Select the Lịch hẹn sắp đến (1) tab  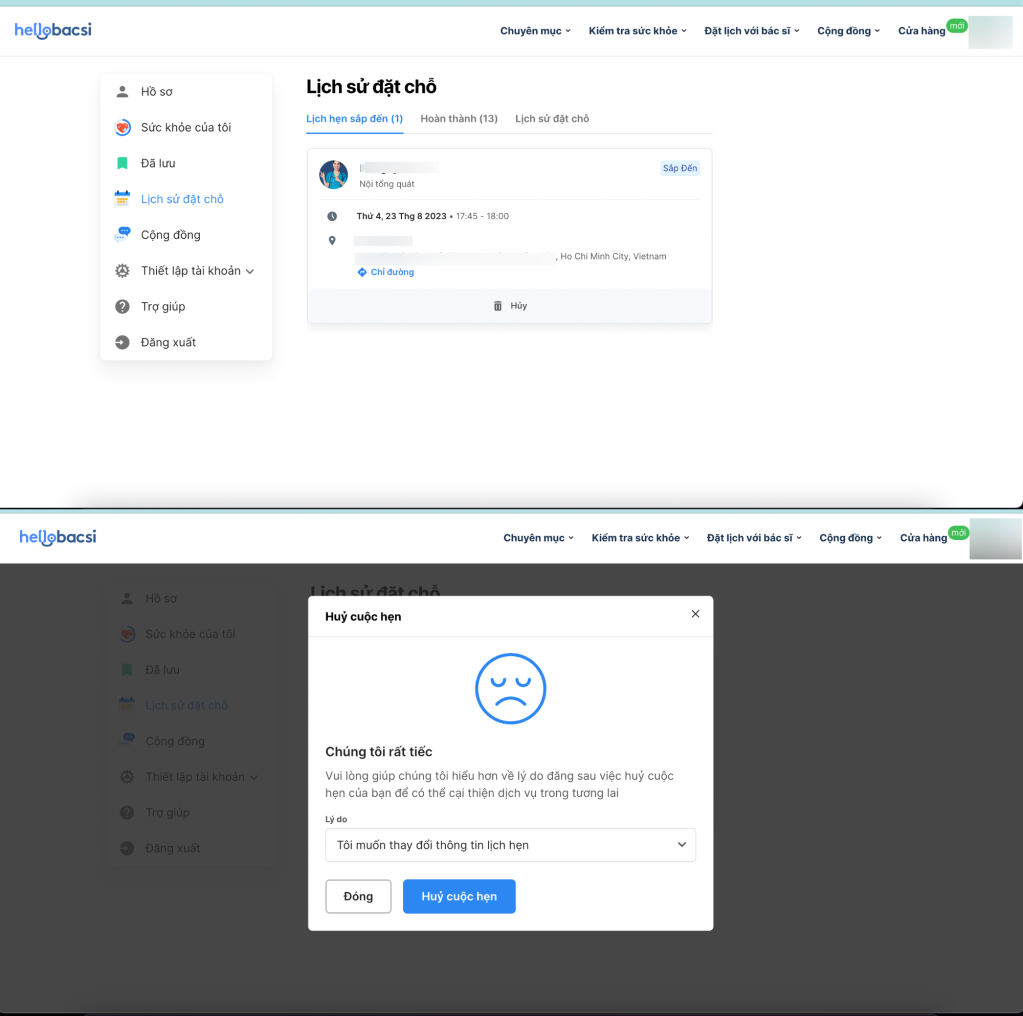[x=354, y=119]
